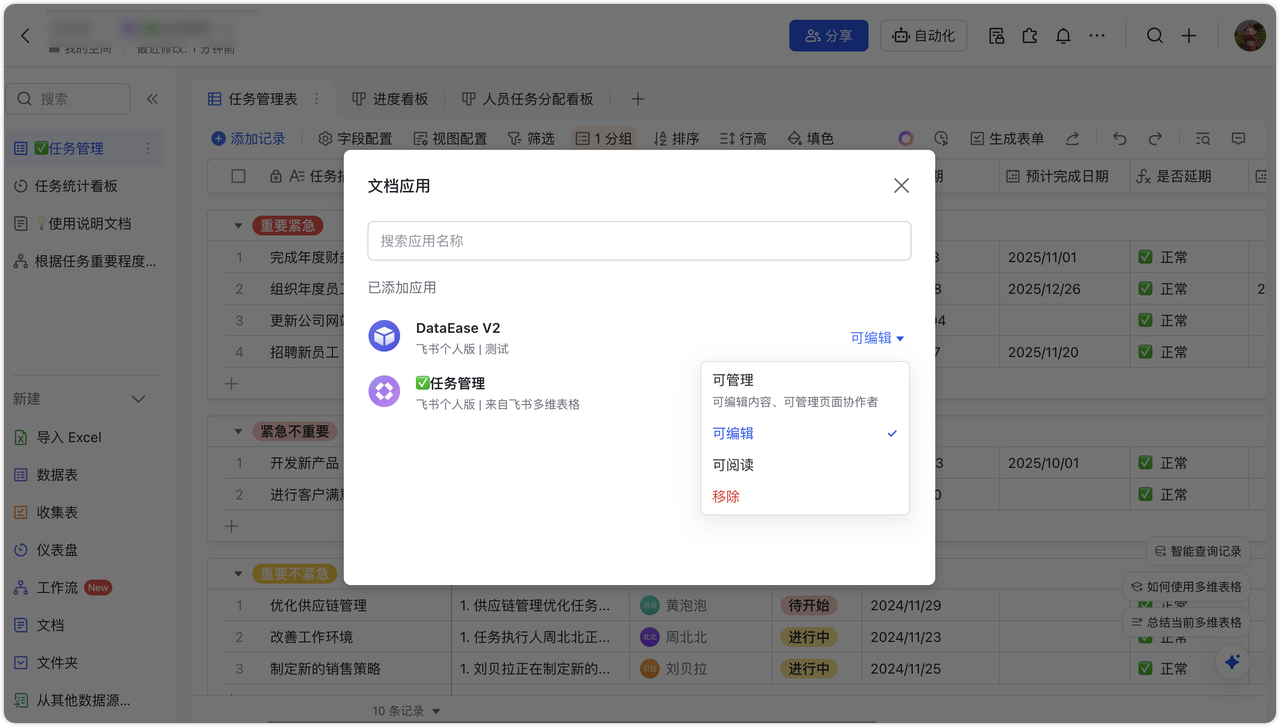Viewport: 1280px width, 727px height.
Task: Toggle 正常 checkbox for 制定新的销售策略
Action: (1145, 668)
